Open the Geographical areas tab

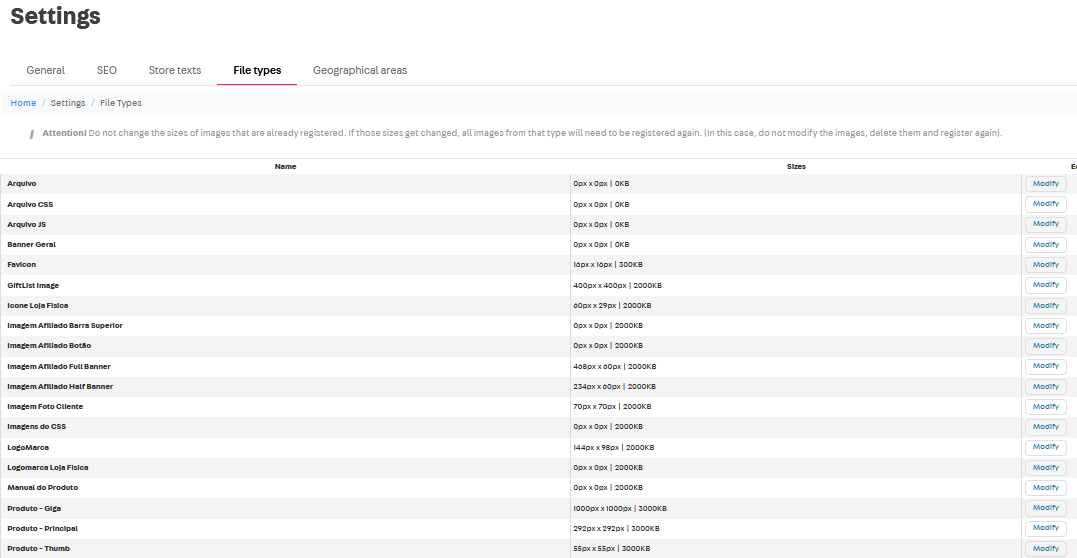coord(360,70)
